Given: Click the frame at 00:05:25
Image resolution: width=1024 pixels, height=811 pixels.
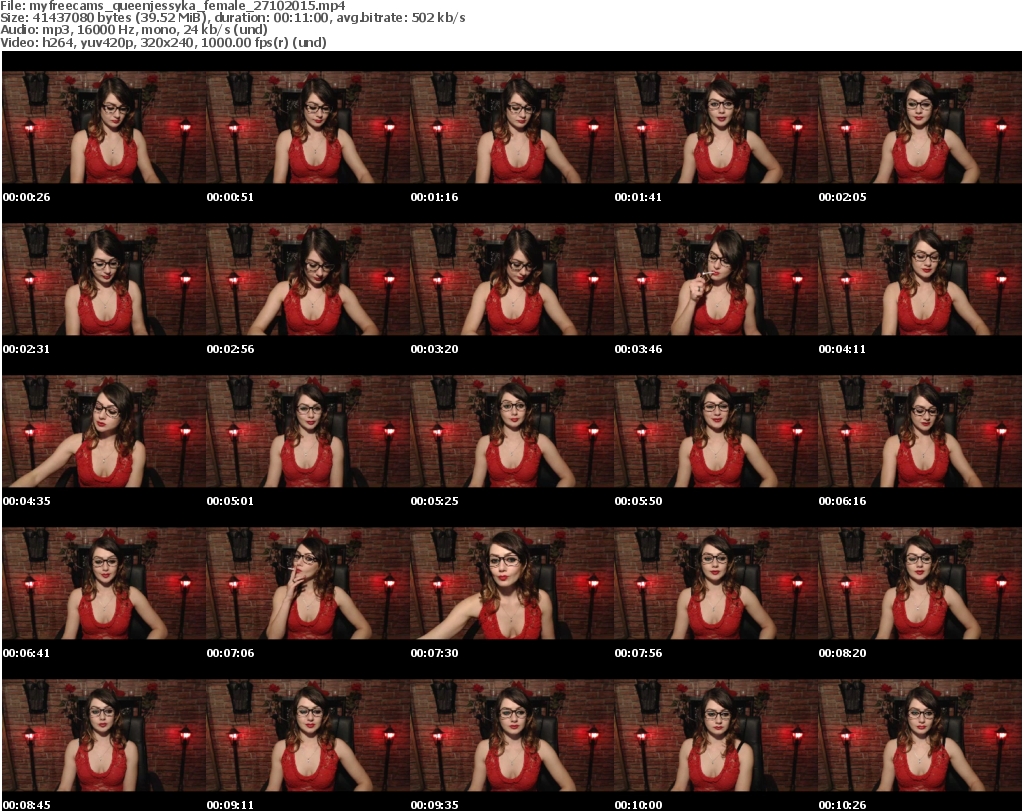Looking at the screenshot, I should tap(511, 432).
